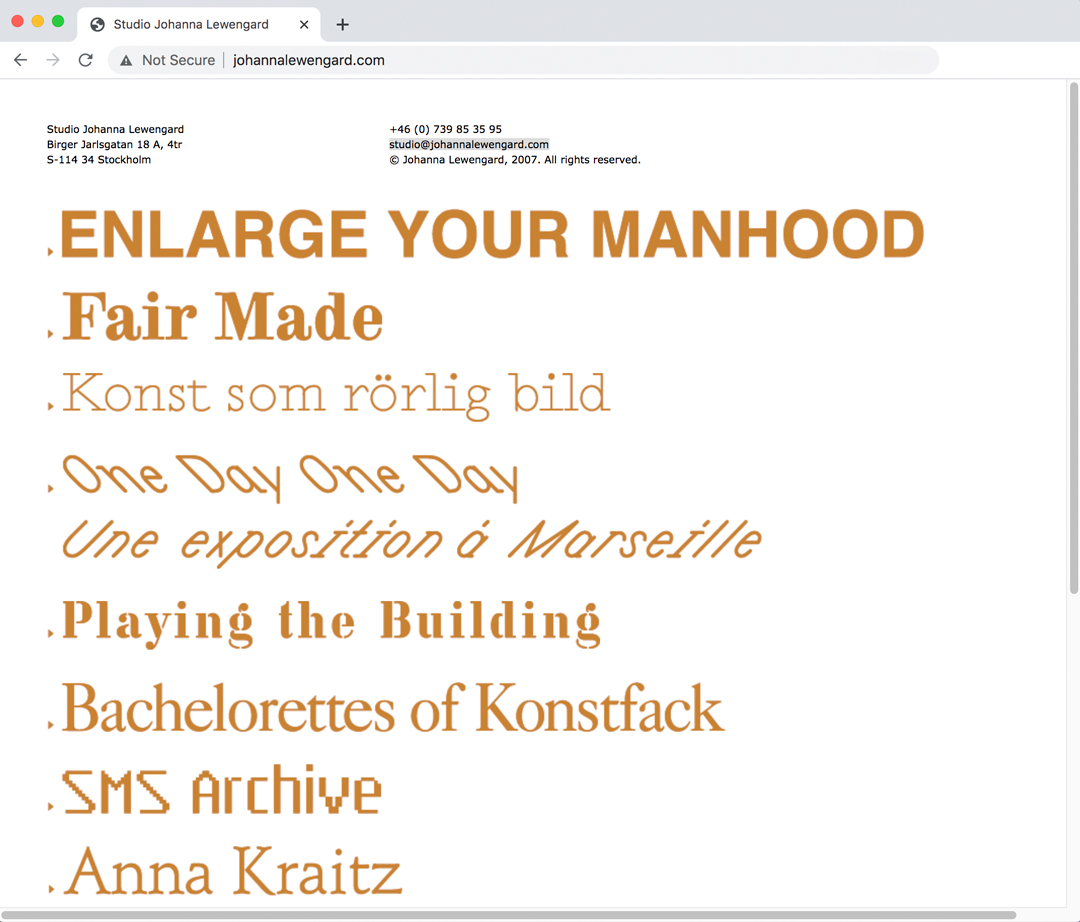Open the ENLARGE YOUR MANHOOD project link
This screenshot has width=1080, height=922.
coord(492,234)
